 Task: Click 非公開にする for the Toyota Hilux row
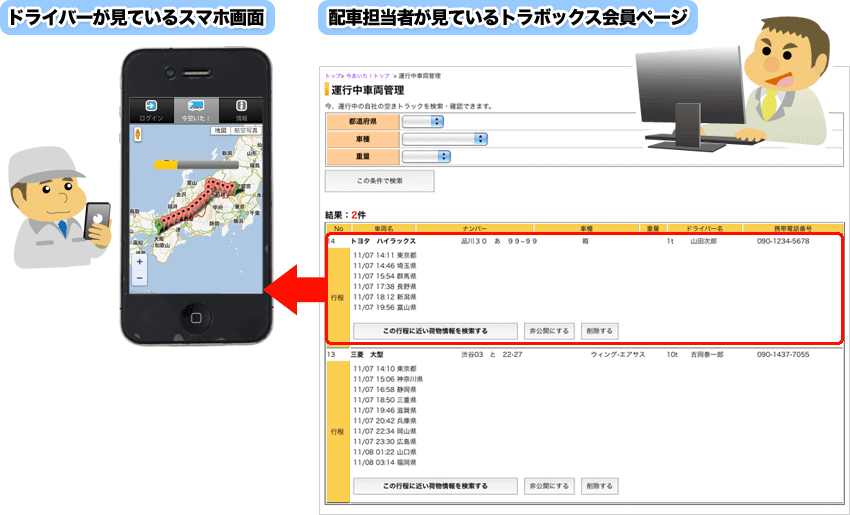coord(549,331)
